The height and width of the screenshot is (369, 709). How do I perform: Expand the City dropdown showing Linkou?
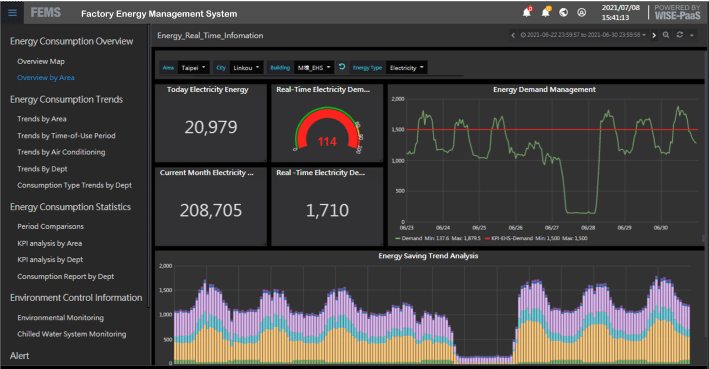coord(246,68)
